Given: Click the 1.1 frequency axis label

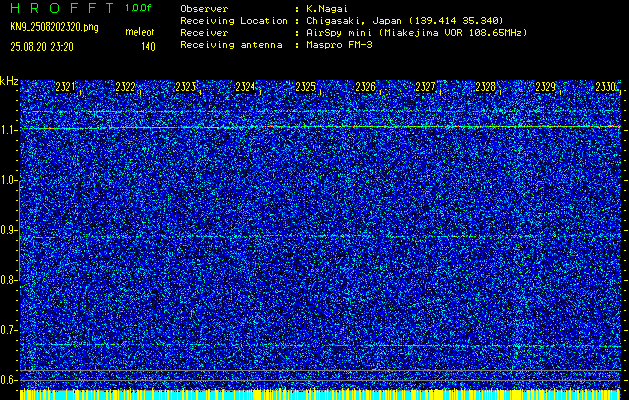Looking at the screenshot, I should (x=8, y=130).
